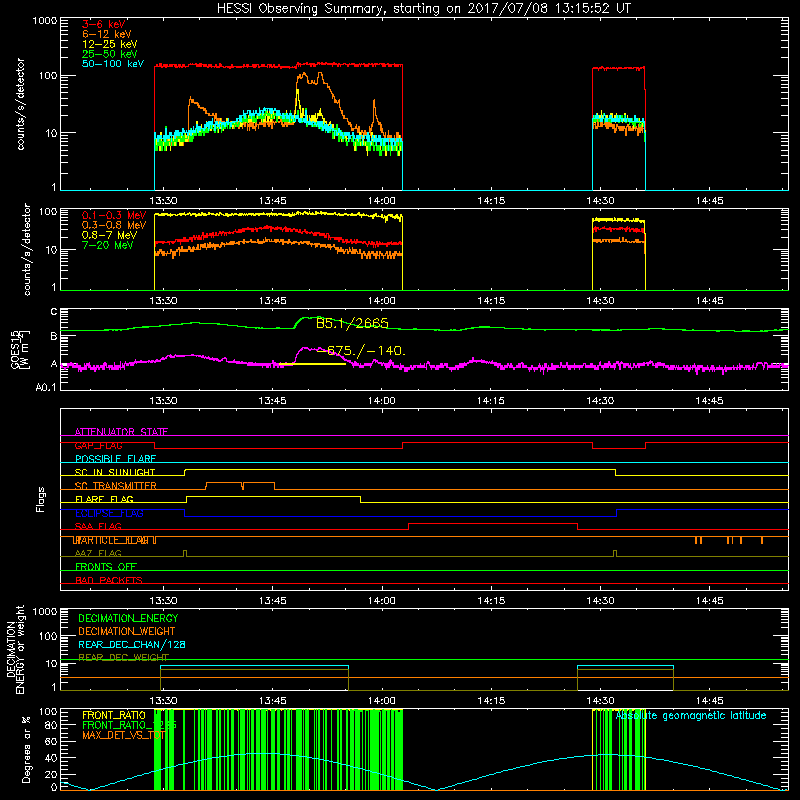
Task: Click the 0.8-7 MeV legend label
Action: pos(109,235)
